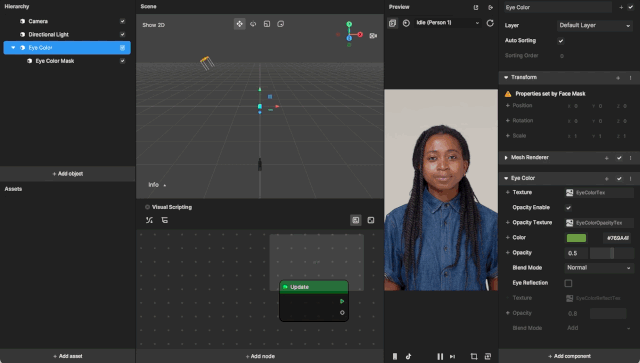The width and height of the screenshot is (640, 363).
Task: Select Camera in Hierarchy
Action: pyautogui.click(x=38, y=21)
